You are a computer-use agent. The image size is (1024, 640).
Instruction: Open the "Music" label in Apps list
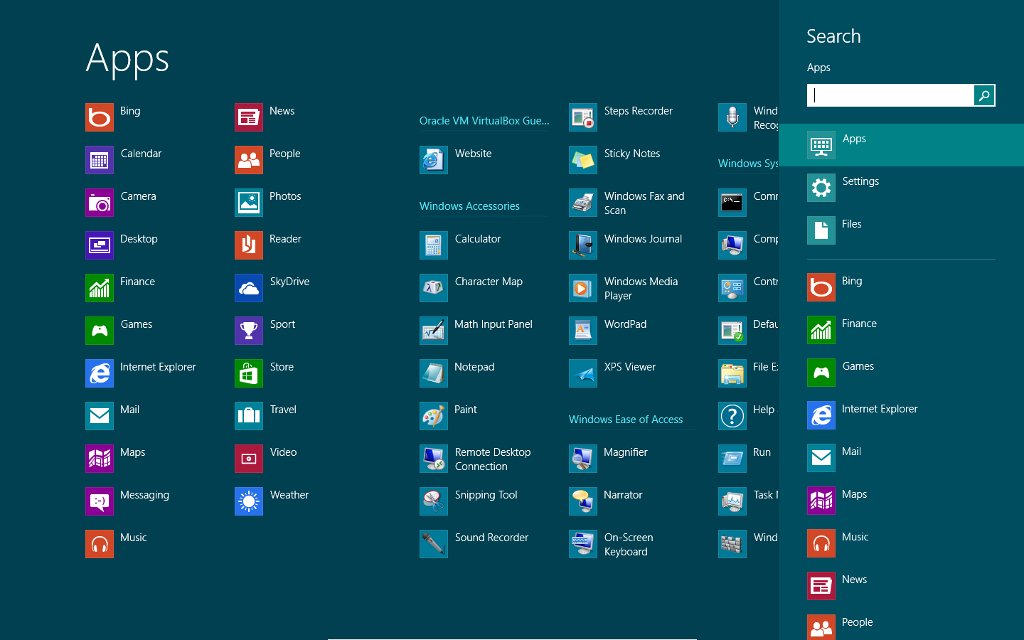coord(133,537)
